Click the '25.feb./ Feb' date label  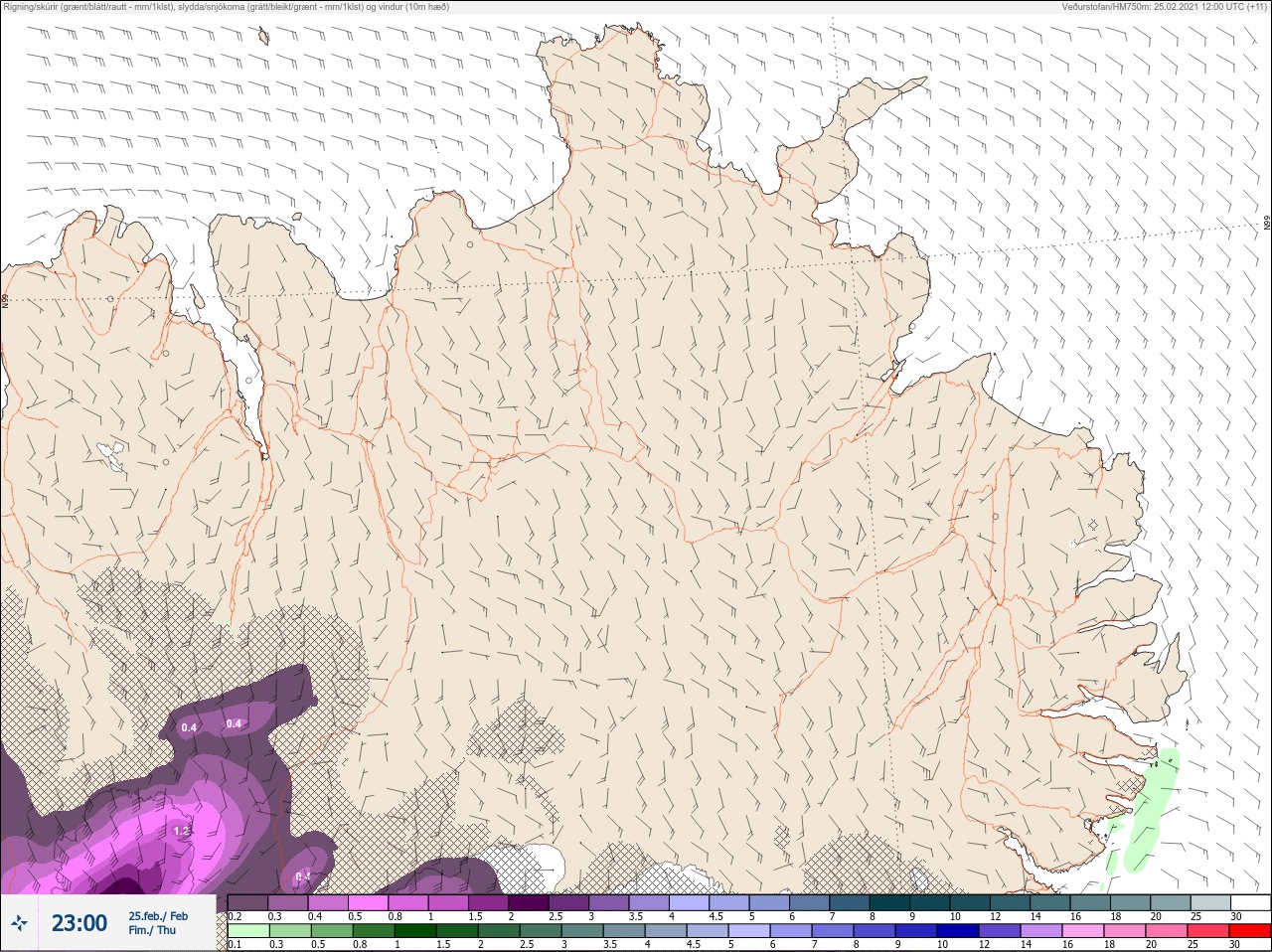click(158, 915)
